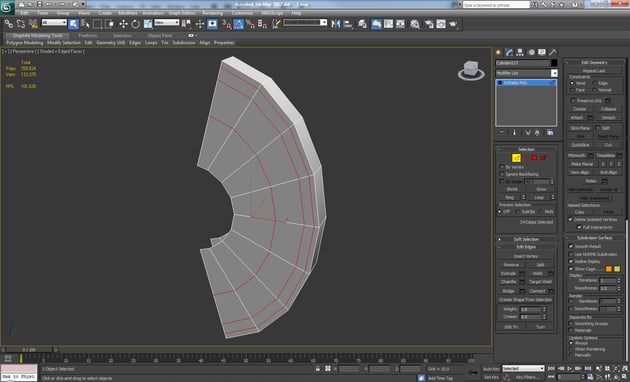This screenshot has width=630, height=382.
Task: Open the Customize menu
Action: pyautogui.click(x=242, y=13)
